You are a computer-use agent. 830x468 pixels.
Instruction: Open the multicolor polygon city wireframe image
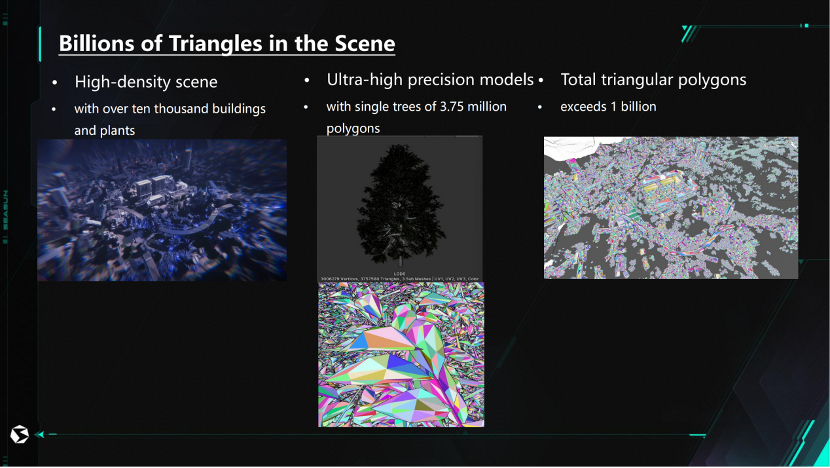(671, 207)
